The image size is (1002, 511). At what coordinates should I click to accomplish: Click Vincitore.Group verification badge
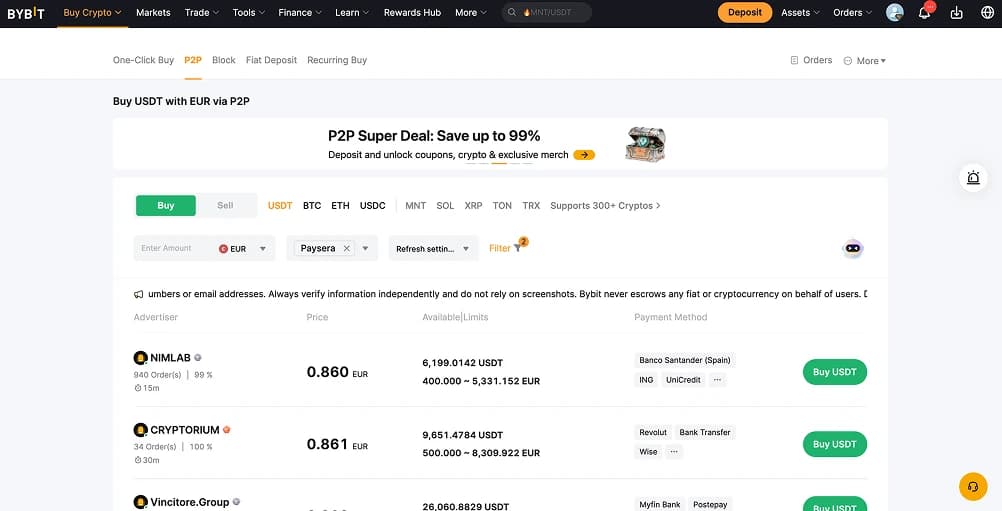coord(236,502)
